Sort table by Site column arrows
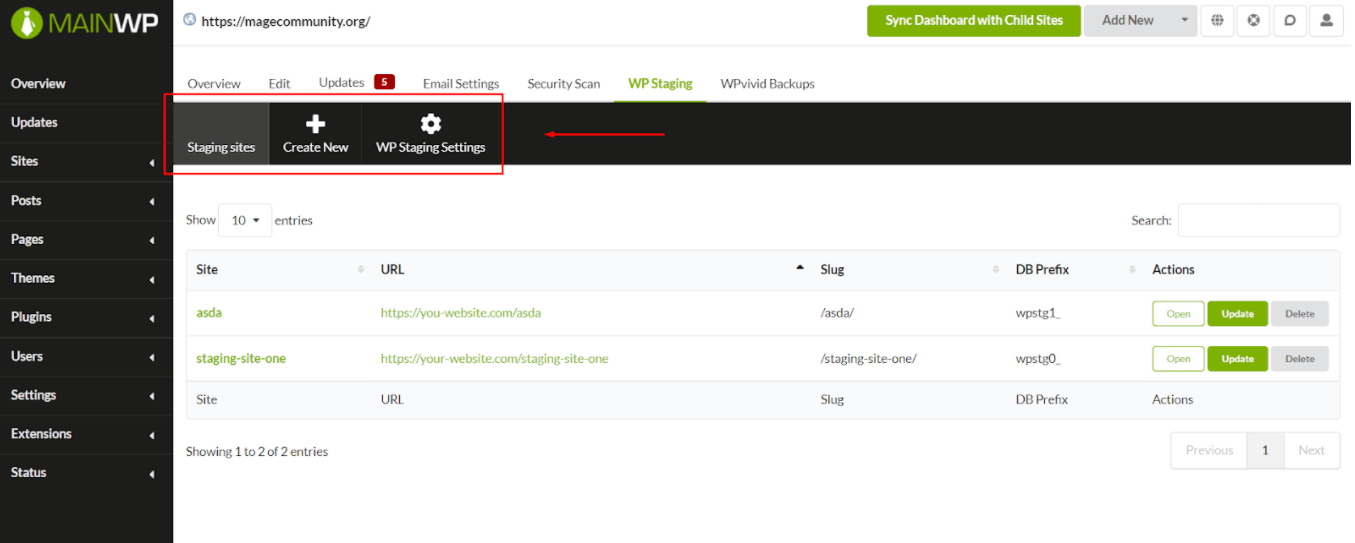 (361, 270)
